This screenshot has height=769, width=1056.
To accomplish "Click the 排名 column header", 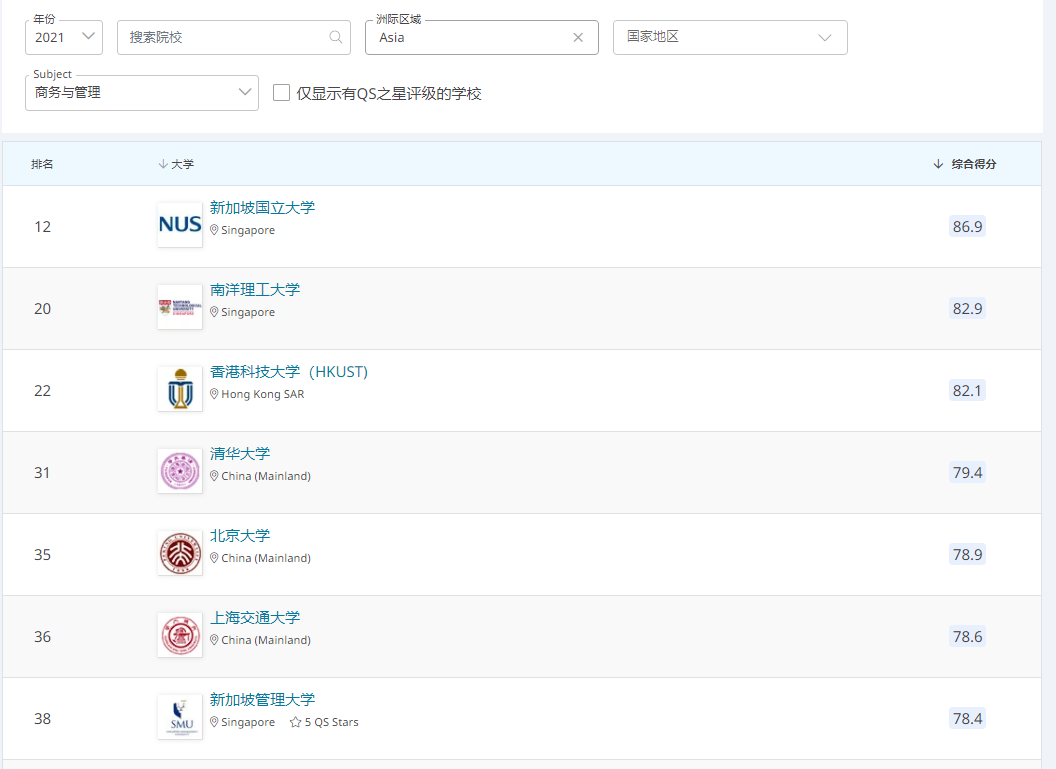I will point(42,164).
